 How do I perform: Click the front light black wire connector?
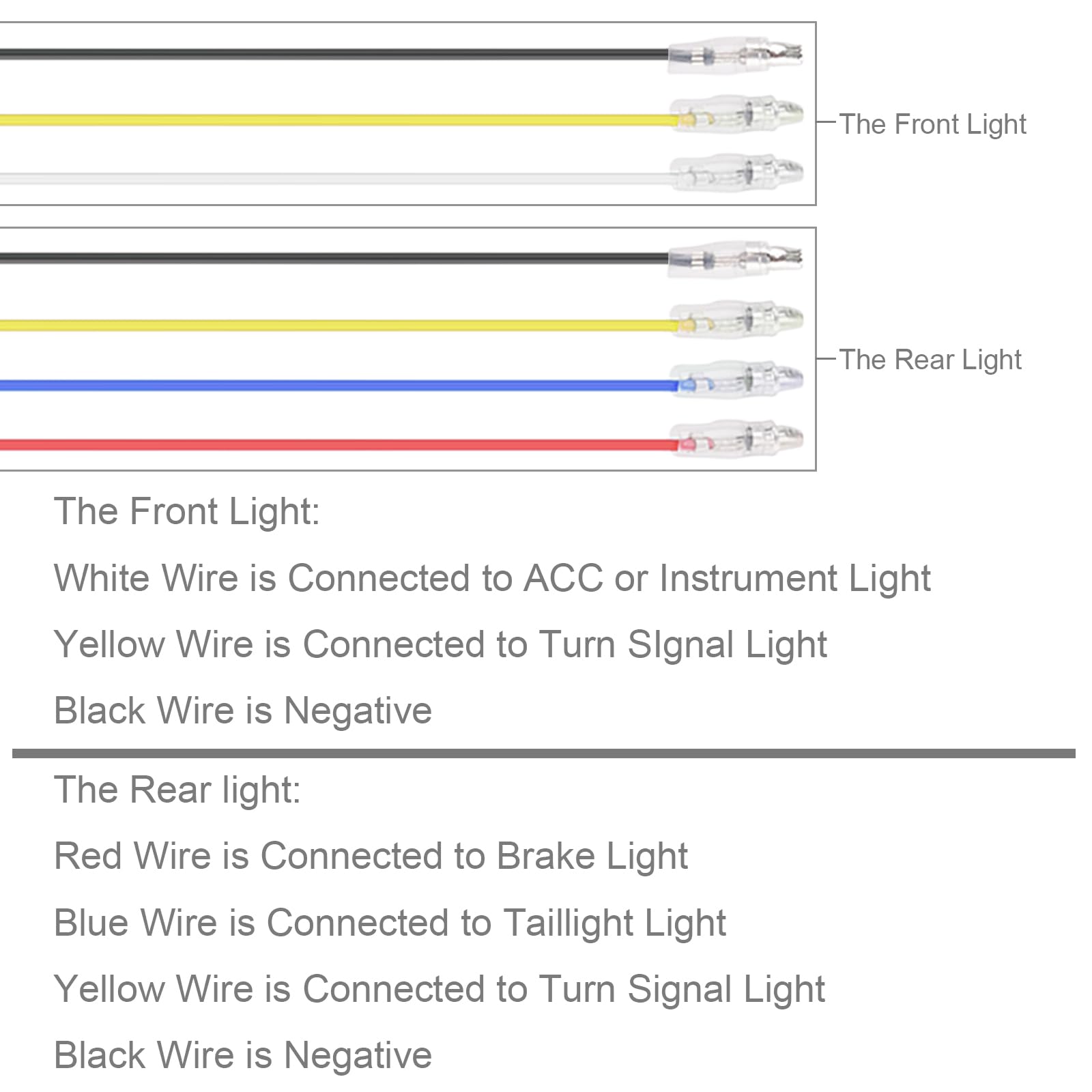[735, 55]
